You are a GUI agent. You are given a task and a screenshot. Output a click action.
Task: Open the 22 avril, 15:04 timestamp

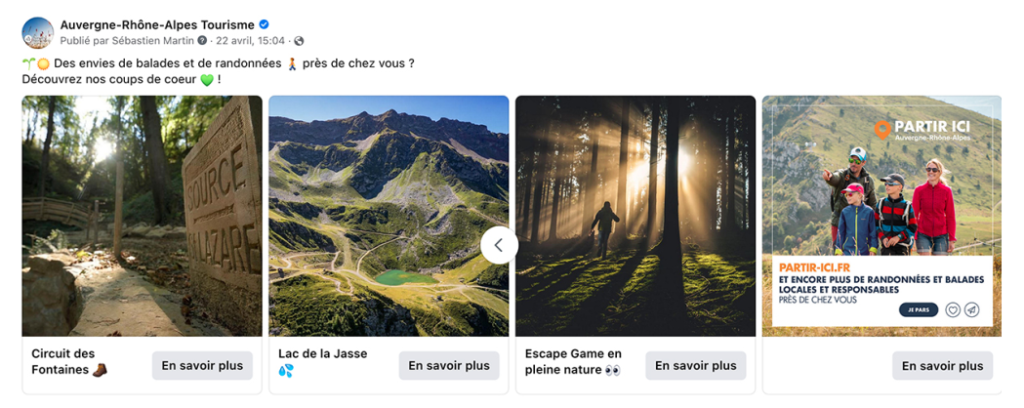(x=250, y=40)
